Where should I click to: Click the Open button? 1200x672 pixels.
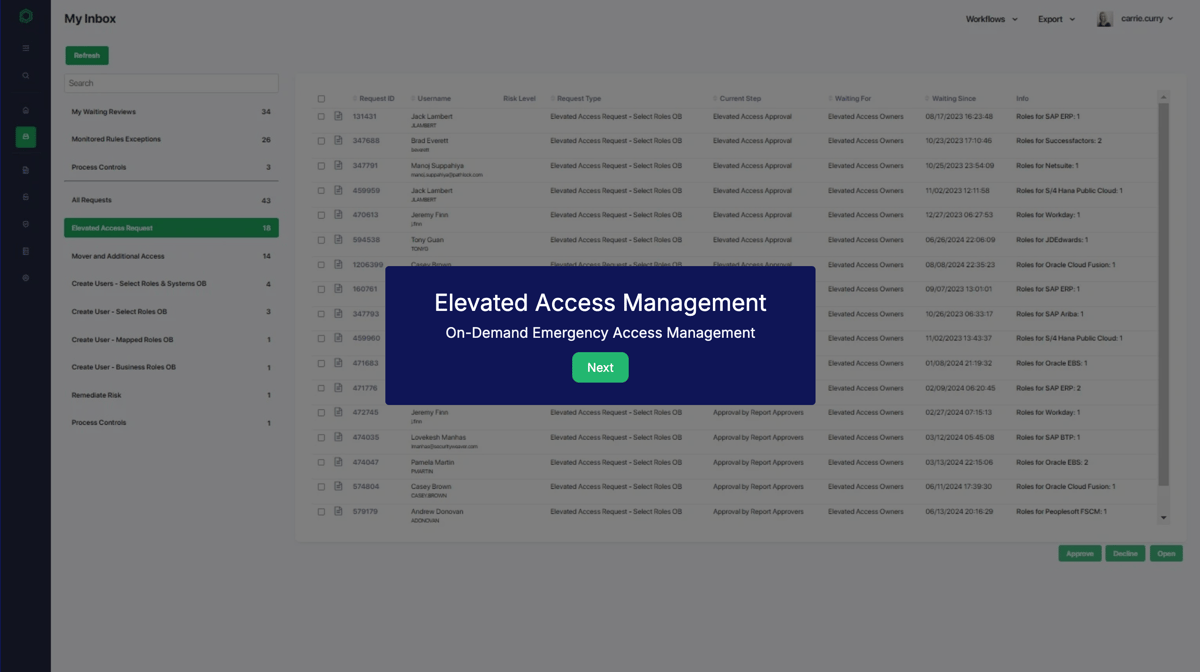[1166, 553]
